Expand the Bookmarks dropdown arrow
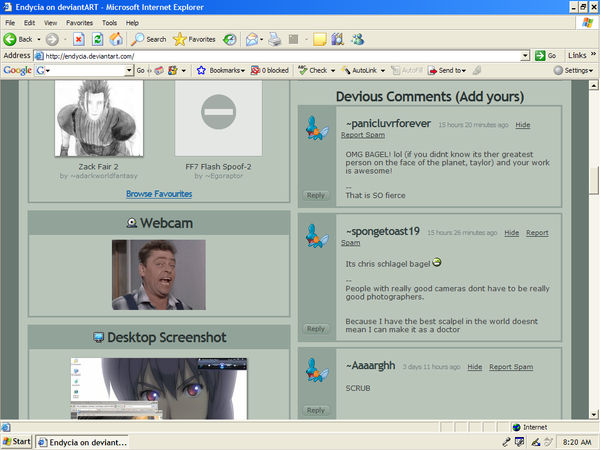Image resolution: width=600 pixels, height=450 pixels. tap(243, 71)
